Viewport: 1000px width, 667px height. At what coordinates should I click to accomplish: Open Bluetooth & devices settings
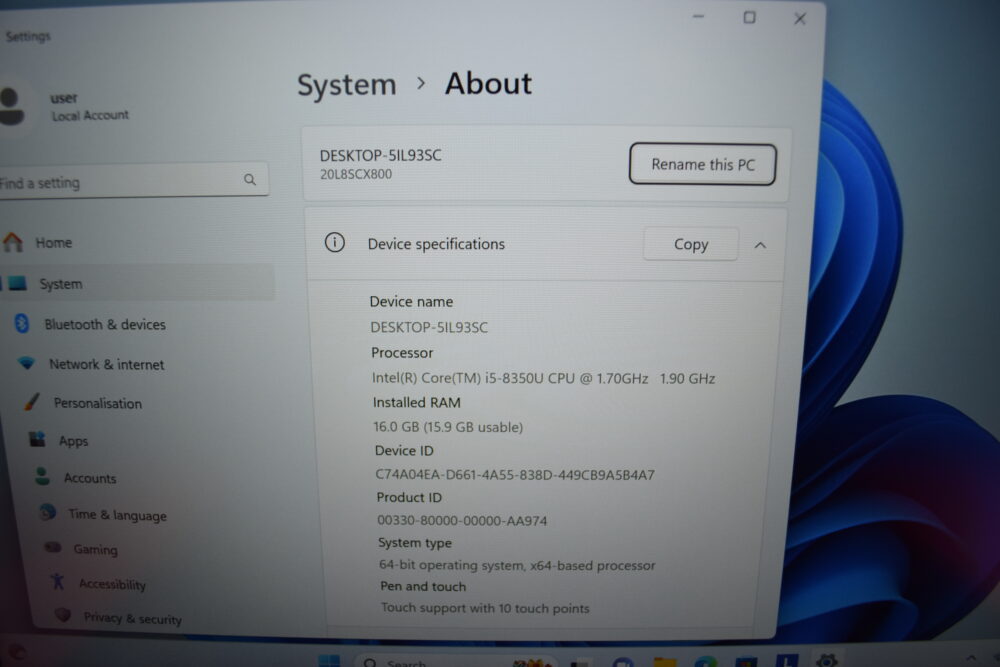[x=105, y=325]
